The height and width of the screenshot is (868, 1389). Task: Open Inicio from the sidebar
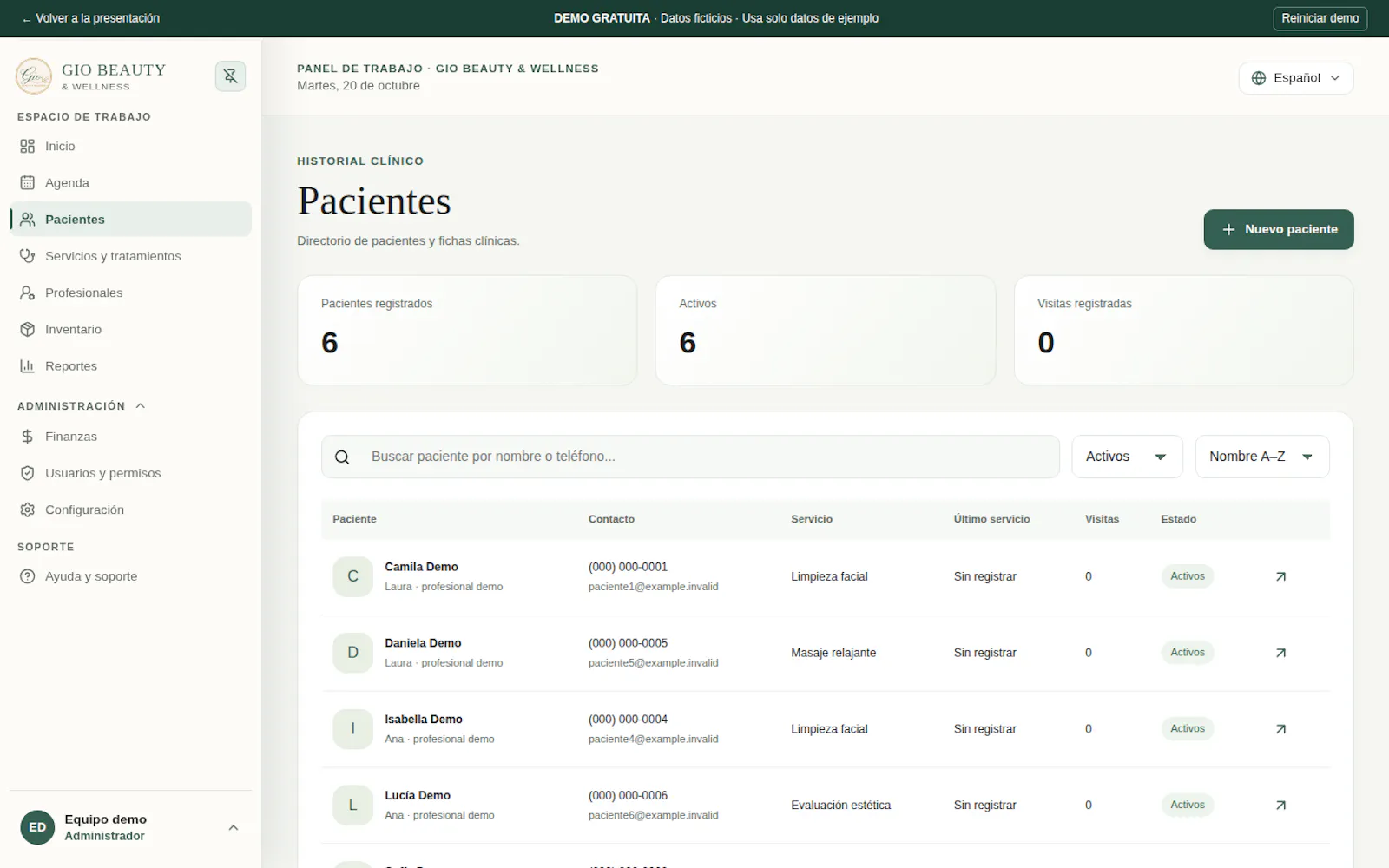pos(130,146)
